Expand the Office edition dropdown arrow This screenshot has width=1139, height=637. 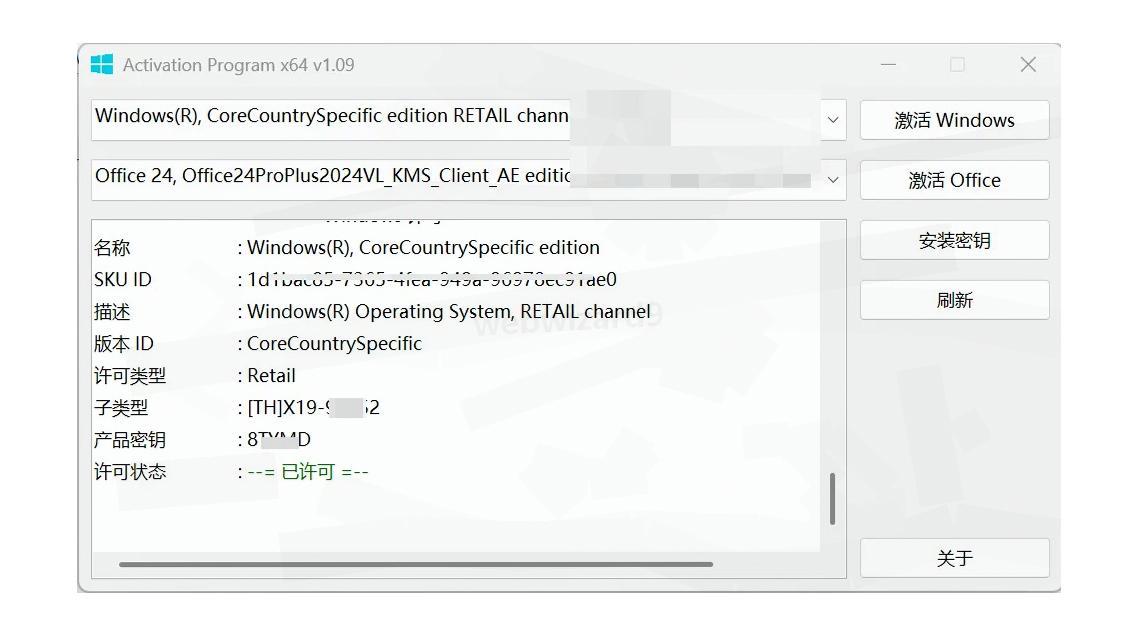coord(833,180)
